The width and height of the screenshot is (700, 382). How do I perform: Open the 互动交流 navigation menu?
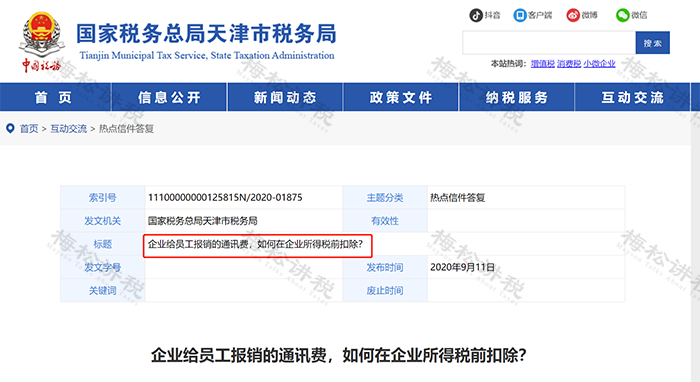[632, 97]
